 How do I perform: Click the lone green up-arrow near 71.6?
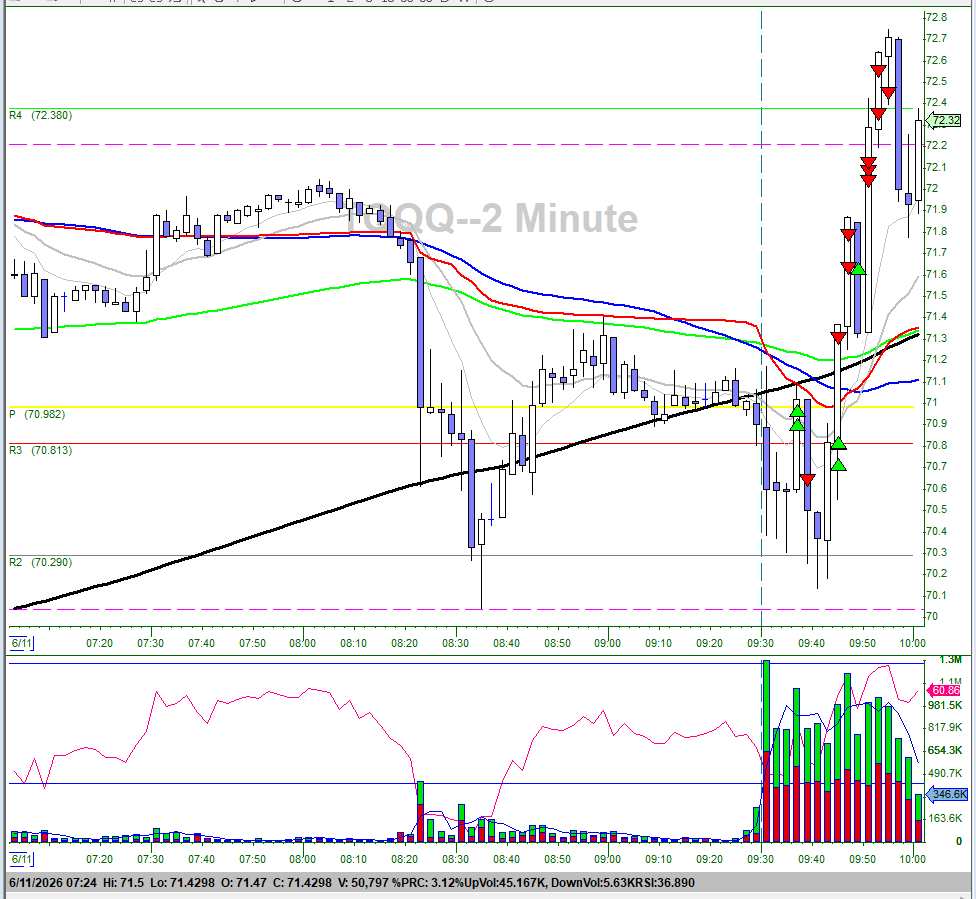coord(858,269)
